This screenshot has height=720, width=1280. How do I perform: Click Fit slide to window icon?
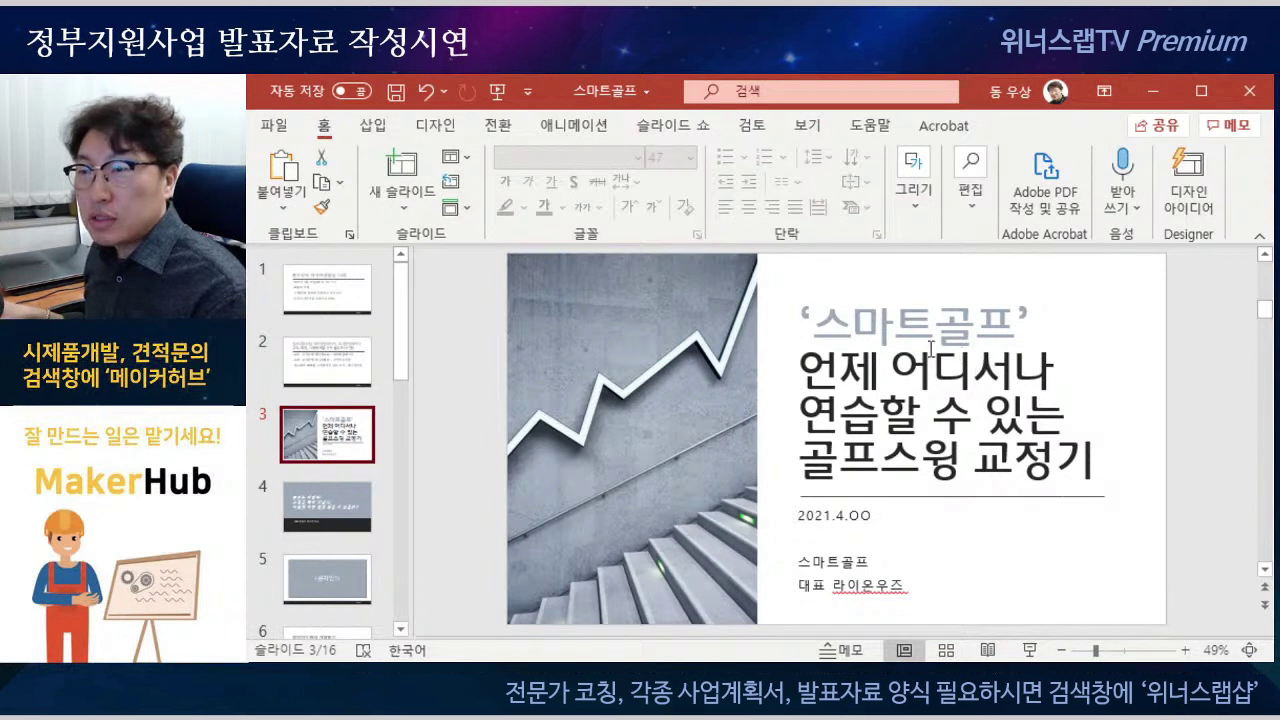[x=1249, y=650]
